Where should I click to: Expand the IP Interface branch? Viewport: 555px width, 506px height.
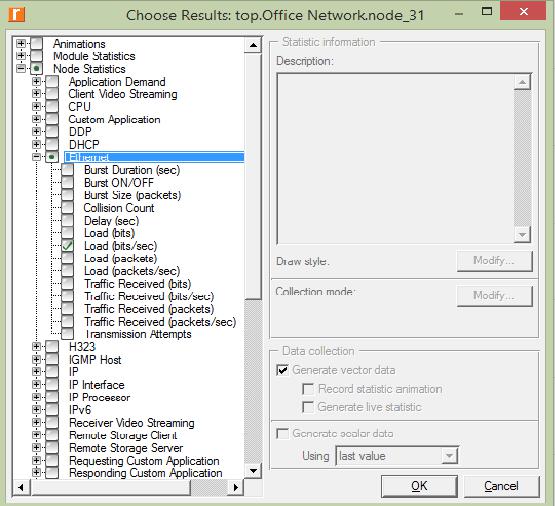coord(36,384)
